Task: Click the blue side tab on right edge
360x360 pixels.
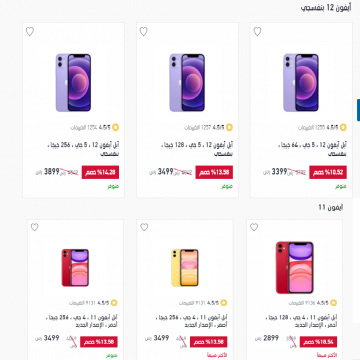Action: [358, 110]
